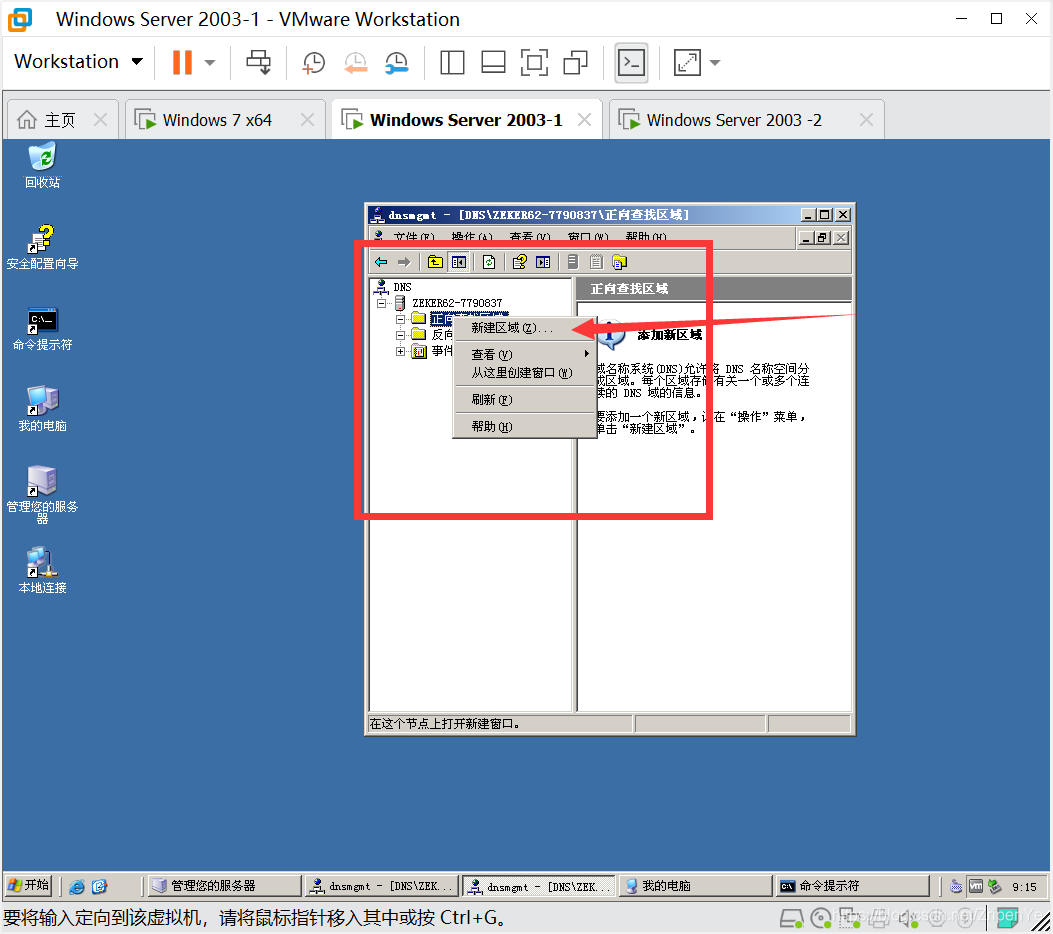Choose 刷新(F) from the context menu
The width and height of the screenshot is (1053, 934).
524,400
